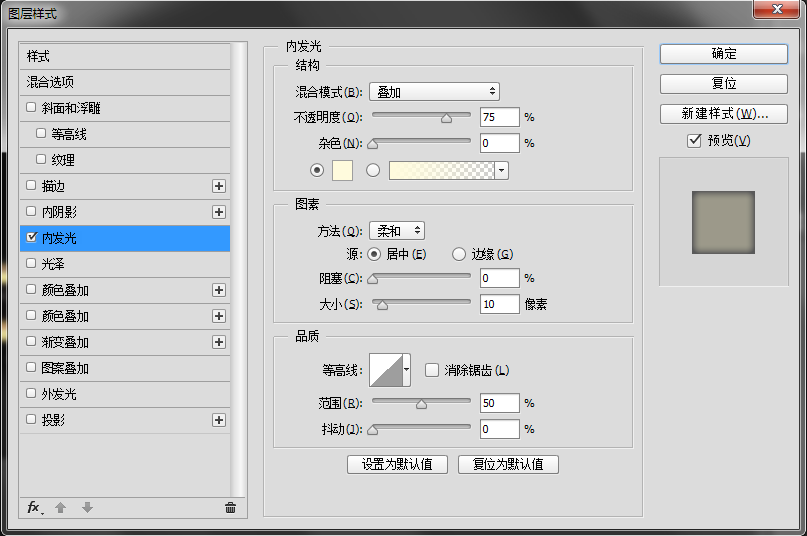
Task: Click the fx effects menu icon
Action: (34, 508)
